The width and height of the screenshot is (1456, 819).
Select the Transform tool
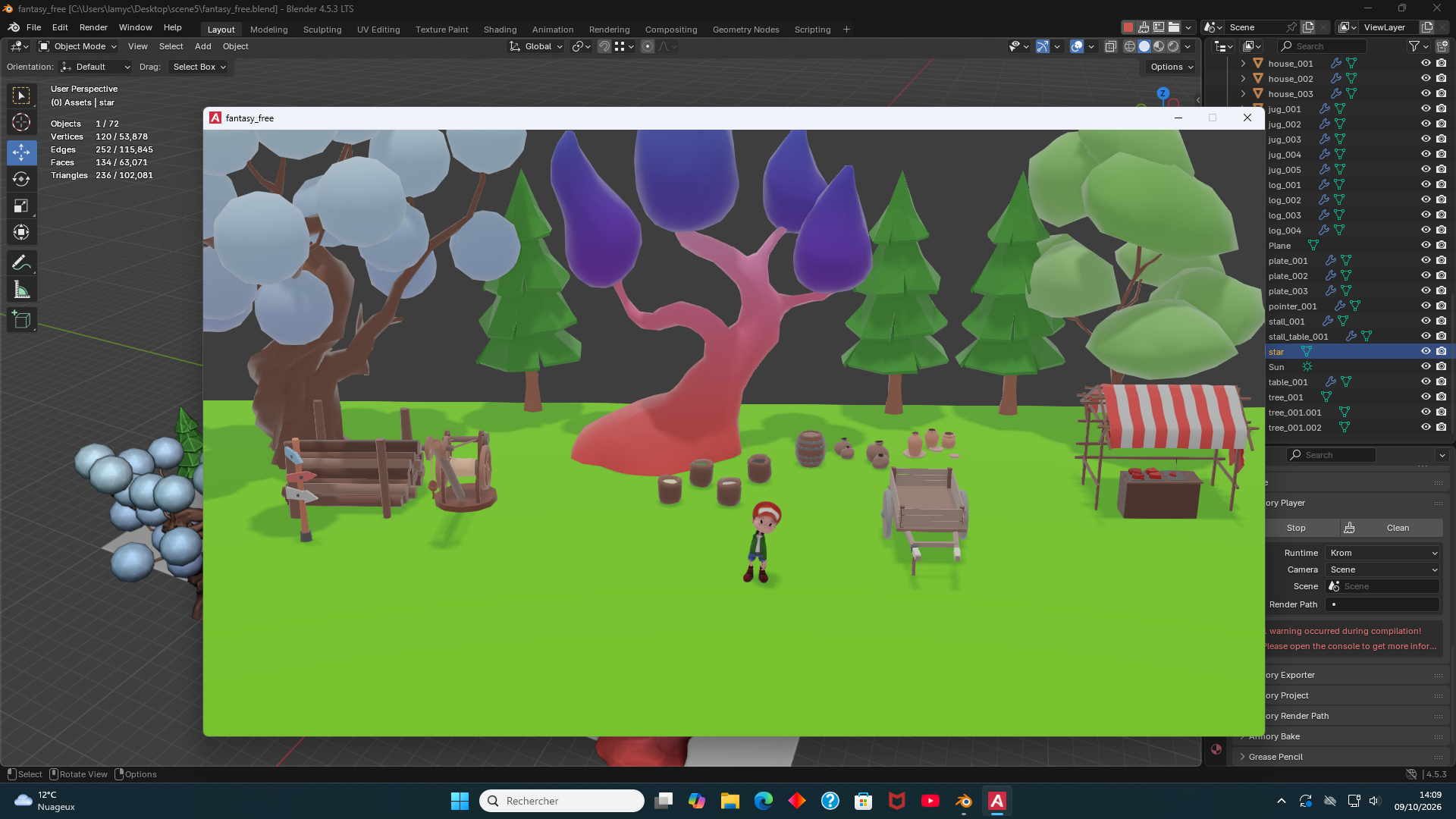click(21, 232)
